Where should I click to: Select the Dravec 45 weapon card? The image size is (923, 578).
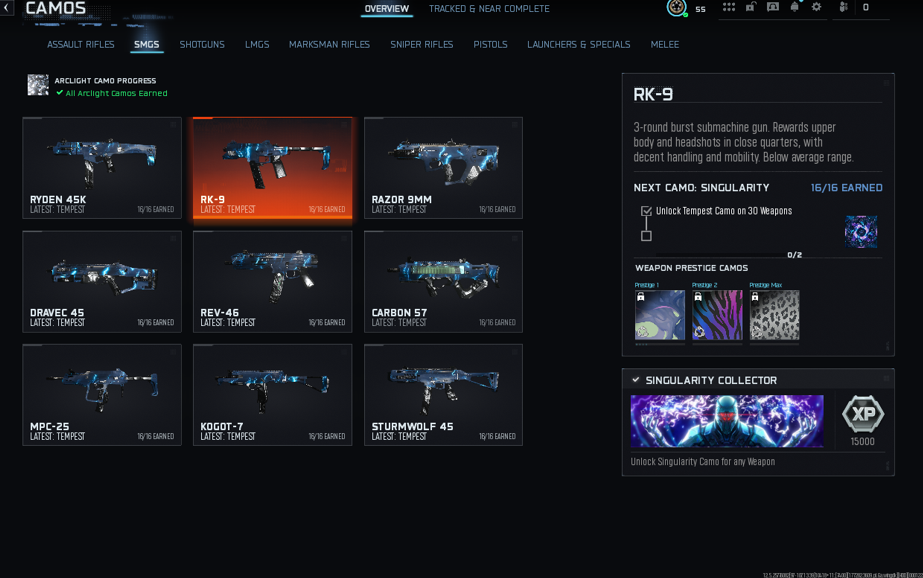coord(102,281)
